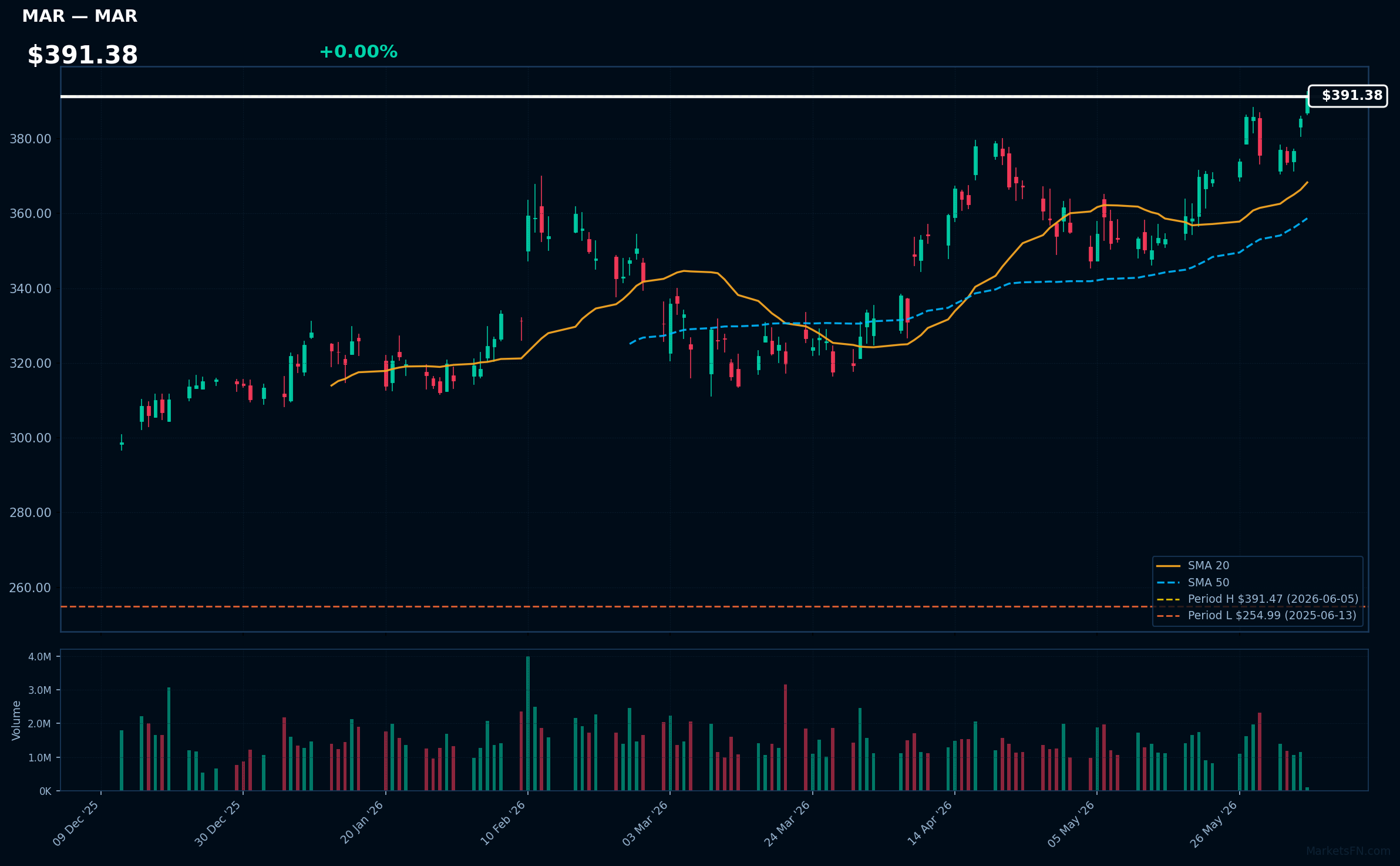Click the tallest red volume bar above 3.0M
The height and width of the screenshot is (866, 1400).
click(785, 737)
